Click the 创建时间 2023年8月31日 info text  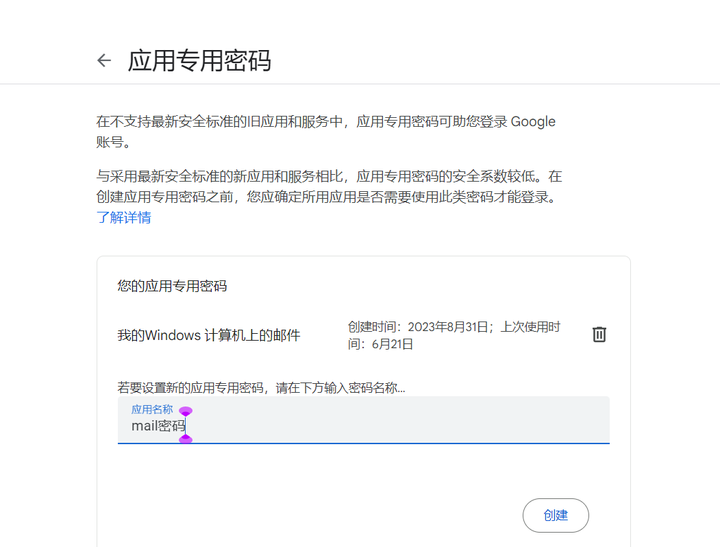(x=454, y=335)
